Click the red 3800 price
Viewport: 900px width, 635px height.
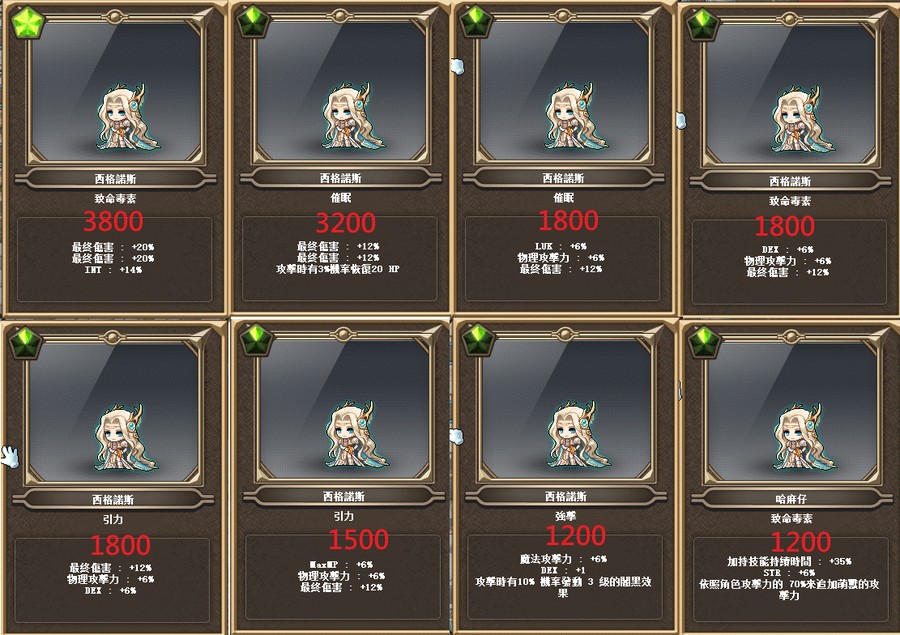pyautogui.click(x=113, y=221)
